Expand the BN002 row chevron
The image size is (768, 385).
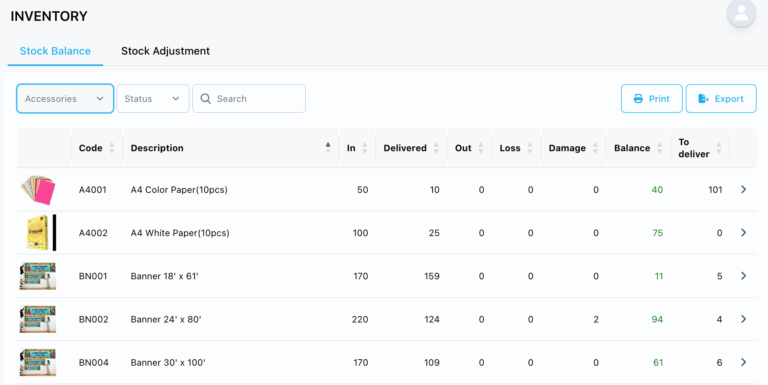tap(744, 319)
